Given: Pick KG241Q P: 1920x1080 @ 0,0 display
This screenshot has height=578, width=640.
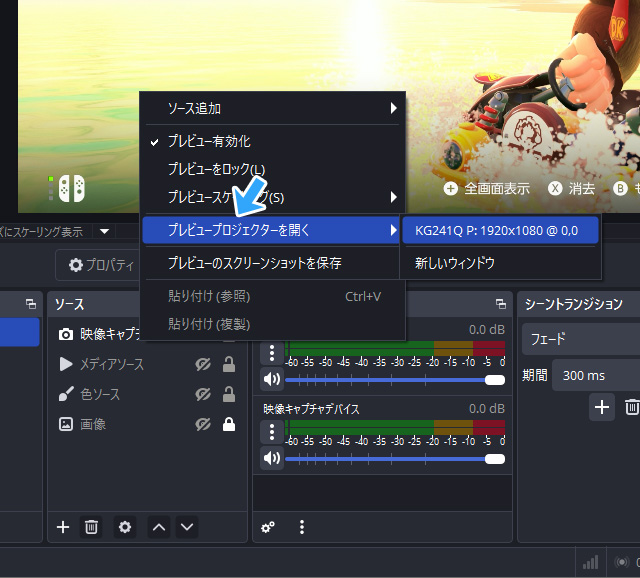Looking at the screenshot, I should [x=500, y=231].
